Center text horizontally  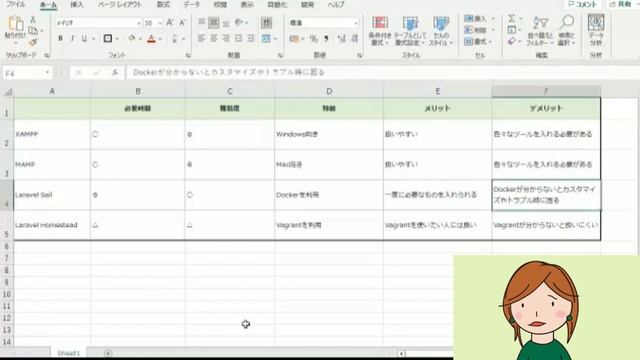coord(213,39)
